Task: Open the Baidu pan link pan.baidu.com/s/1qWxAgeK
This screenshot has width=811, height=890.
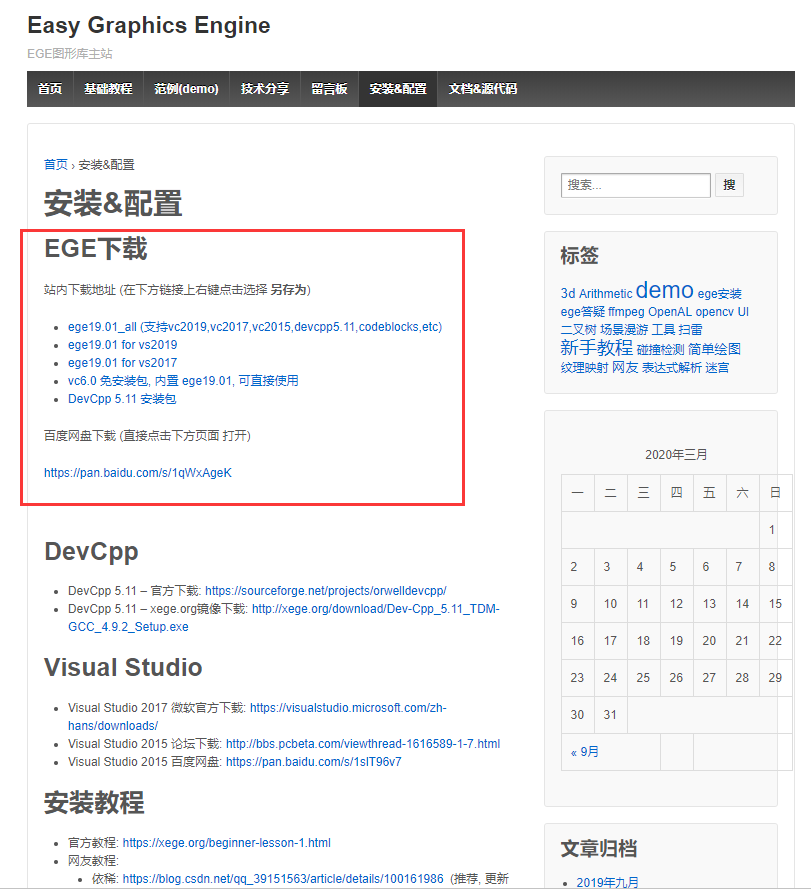Action: point(137,472)
